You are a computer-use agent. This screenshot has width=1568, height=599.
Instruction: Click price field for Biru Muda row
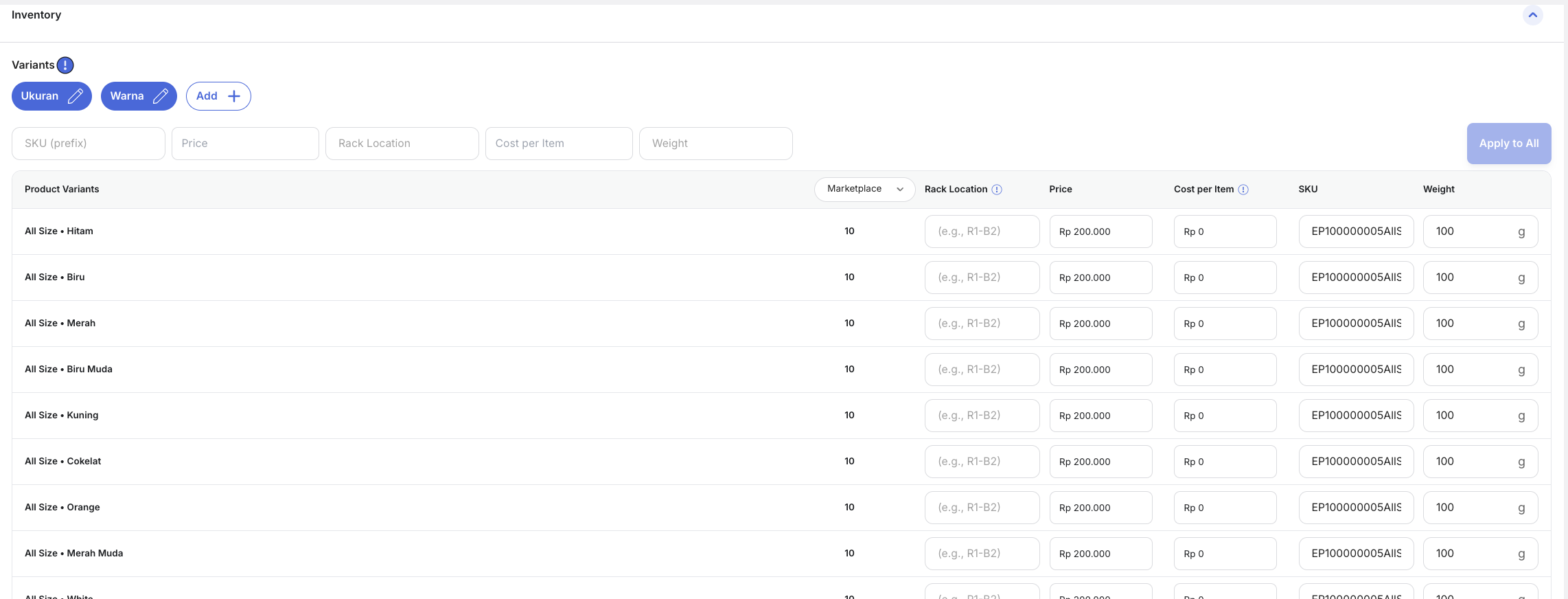pyautogui.click(x=1101, y=370)
